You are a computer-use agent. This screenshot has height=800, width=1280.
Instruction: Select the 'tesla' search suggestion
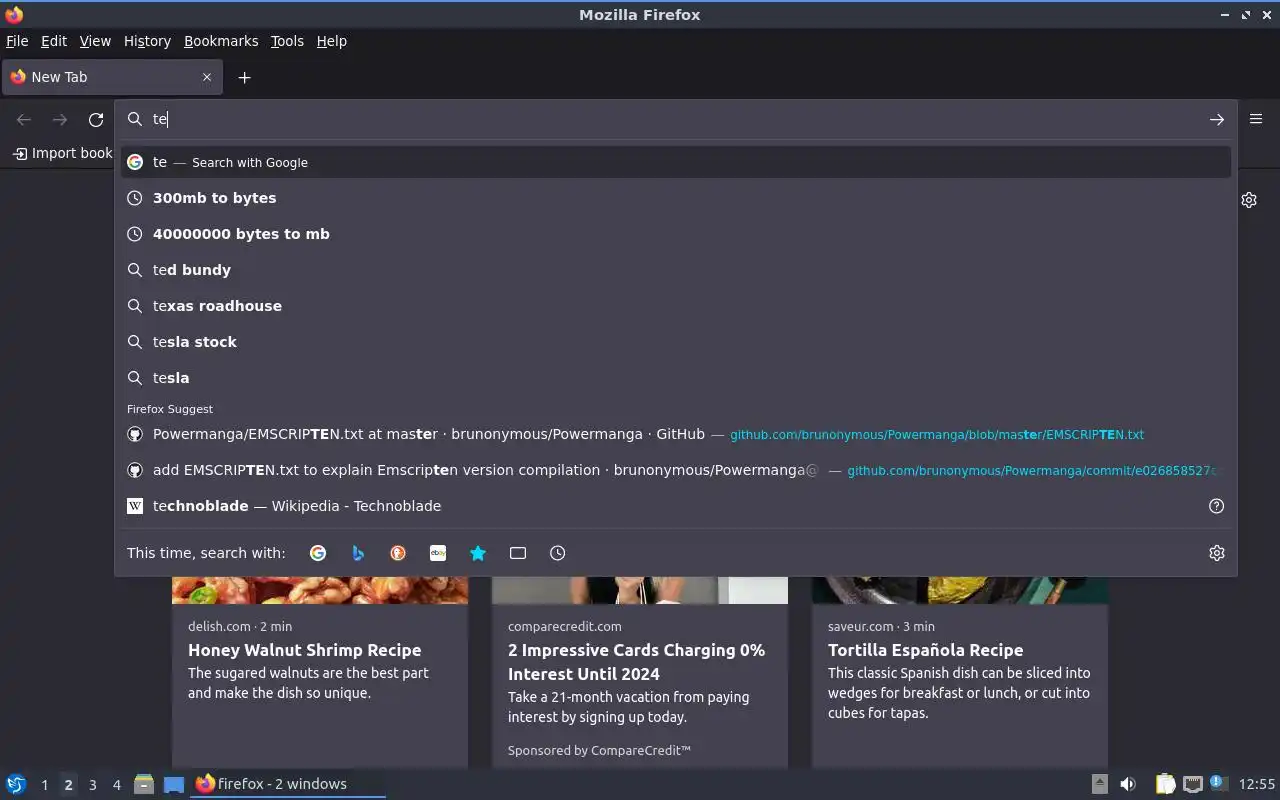point(676,378)
